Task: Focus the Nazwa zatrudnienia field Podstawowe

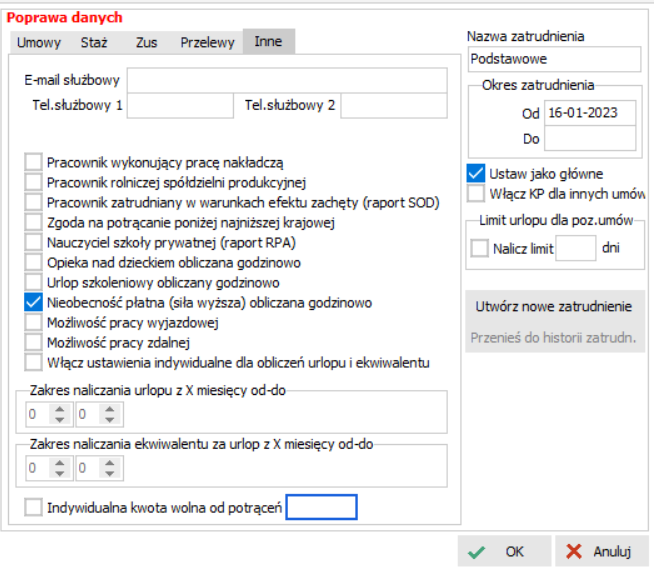Action: 553,59
